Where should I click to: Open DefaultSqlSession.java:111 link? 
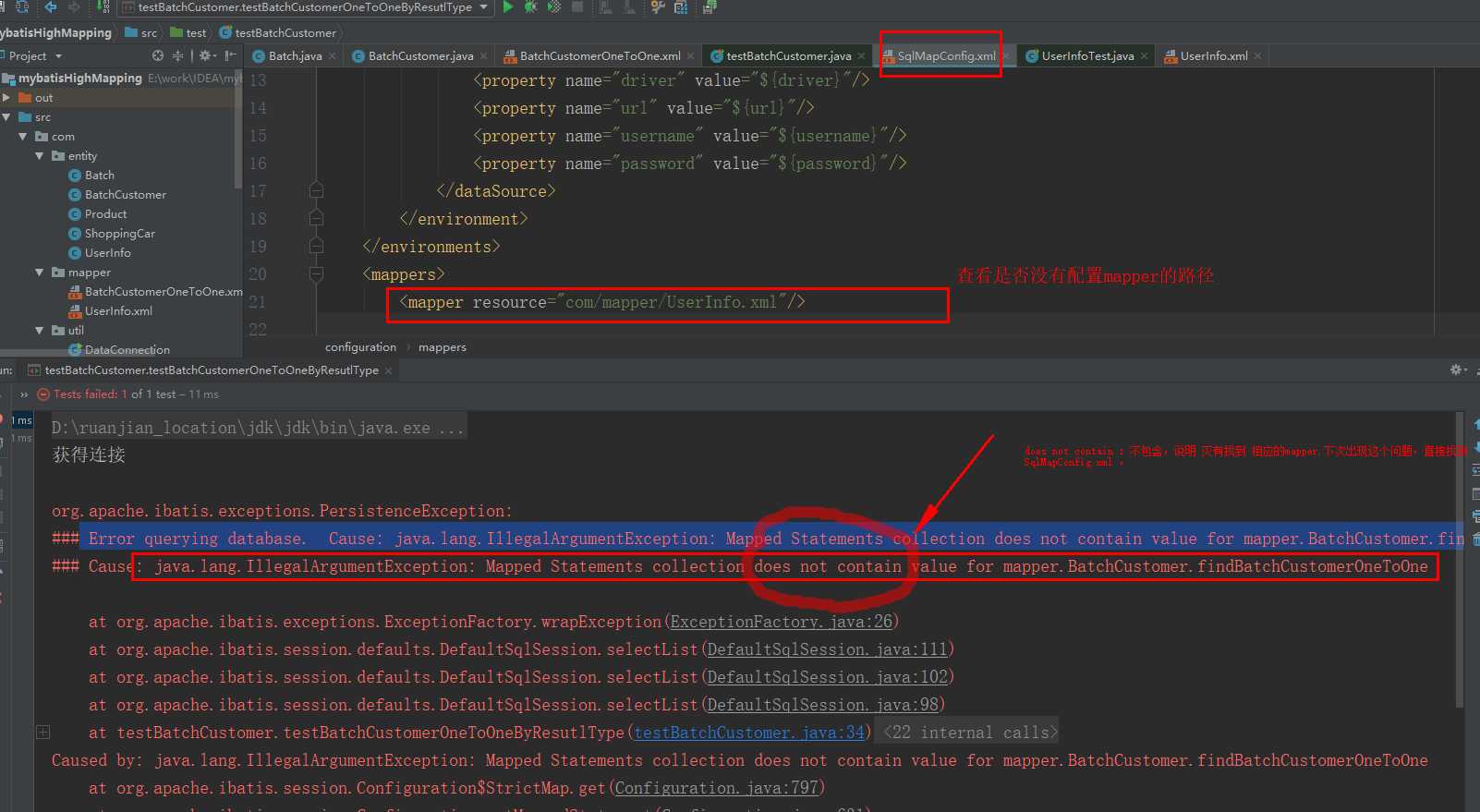pyautogui.click(x=827, y=649)
